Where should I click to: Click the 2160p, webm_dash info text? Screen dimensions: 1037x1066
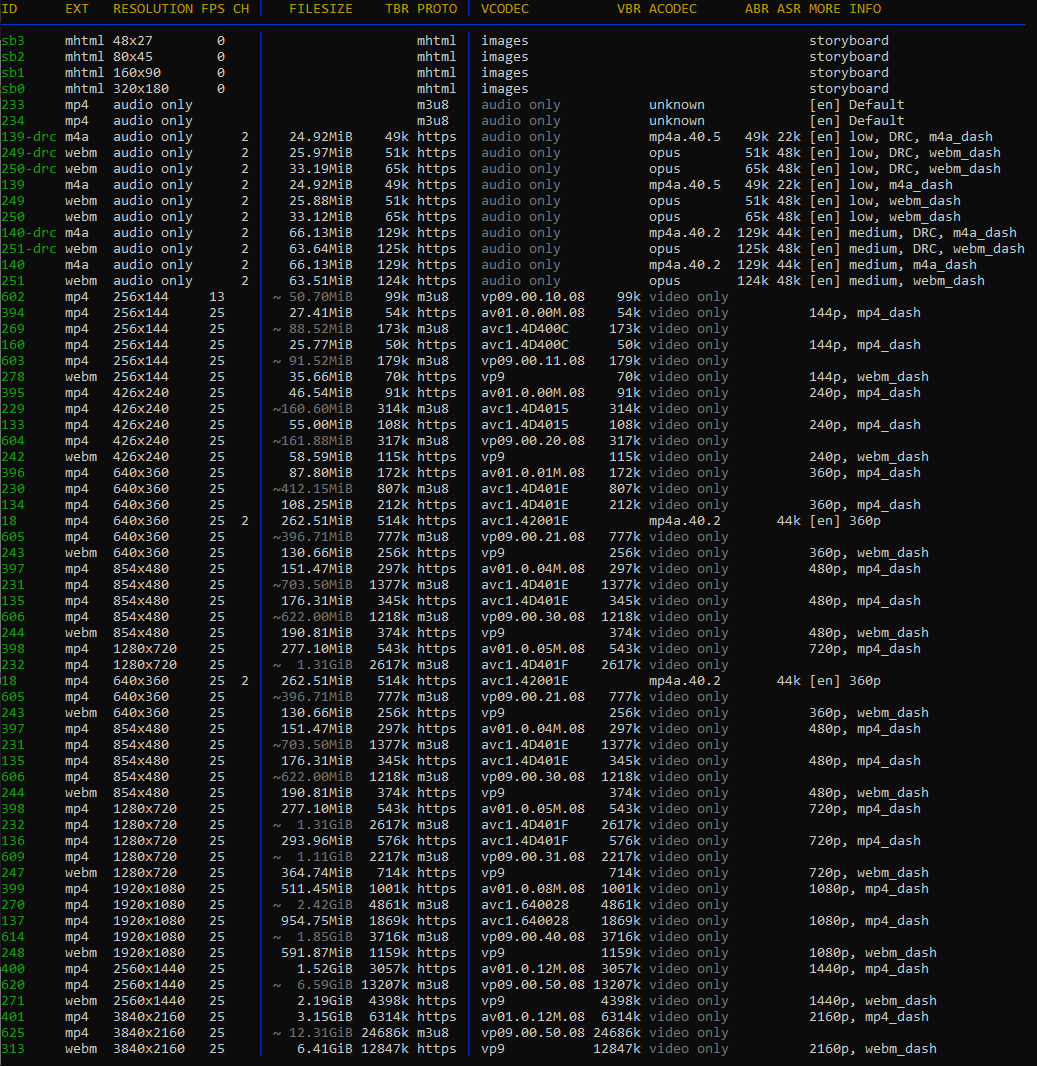872,1049
